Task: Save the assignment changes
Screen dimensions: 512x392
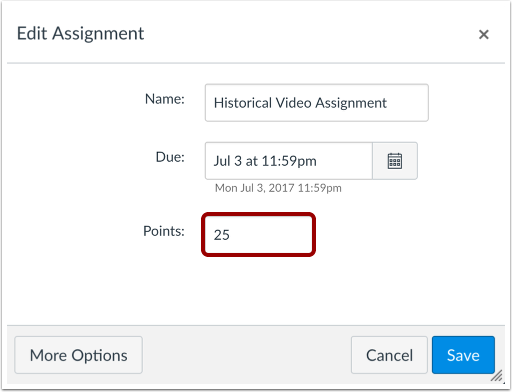Action: 463,355
